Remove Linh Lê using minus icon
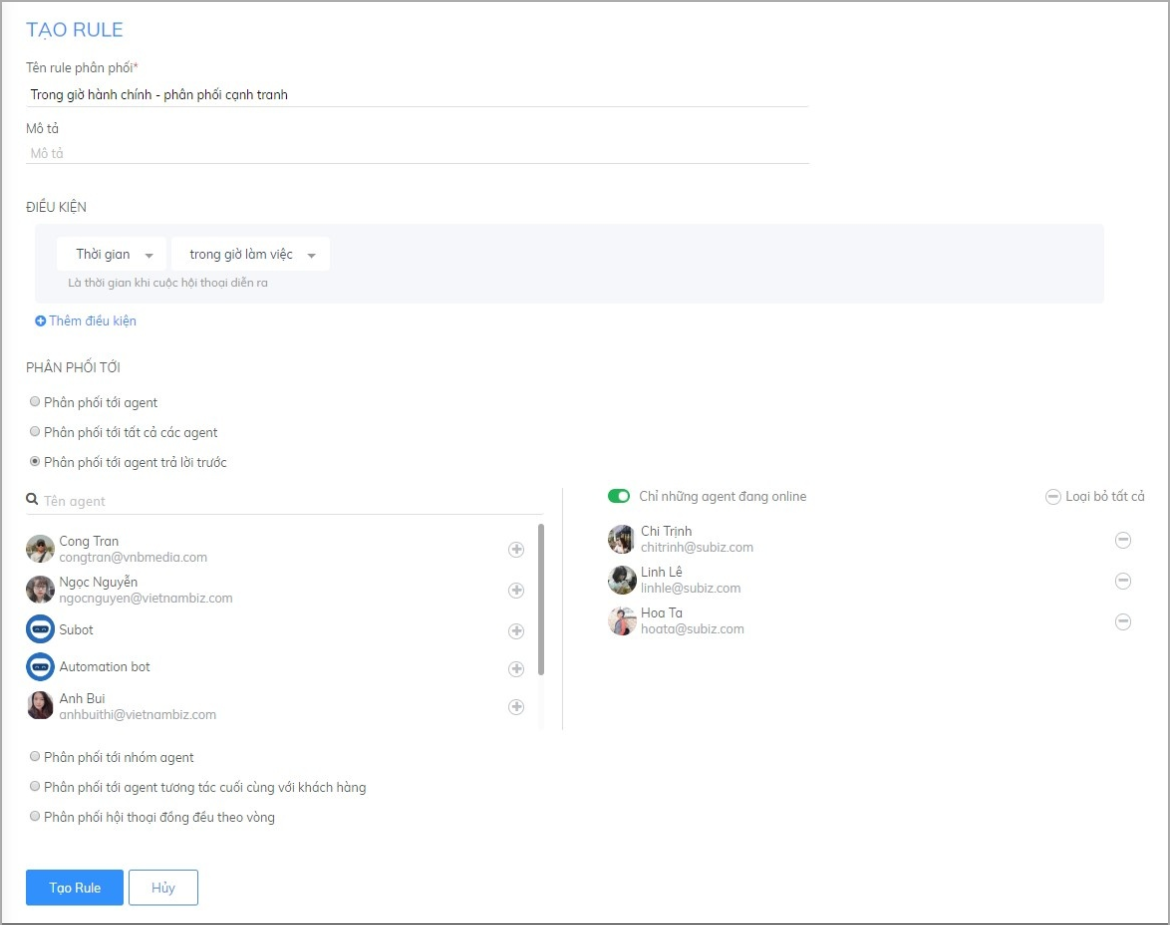Image resolution: width=1170 pixels, height=925 pixels. point(1123,581)
